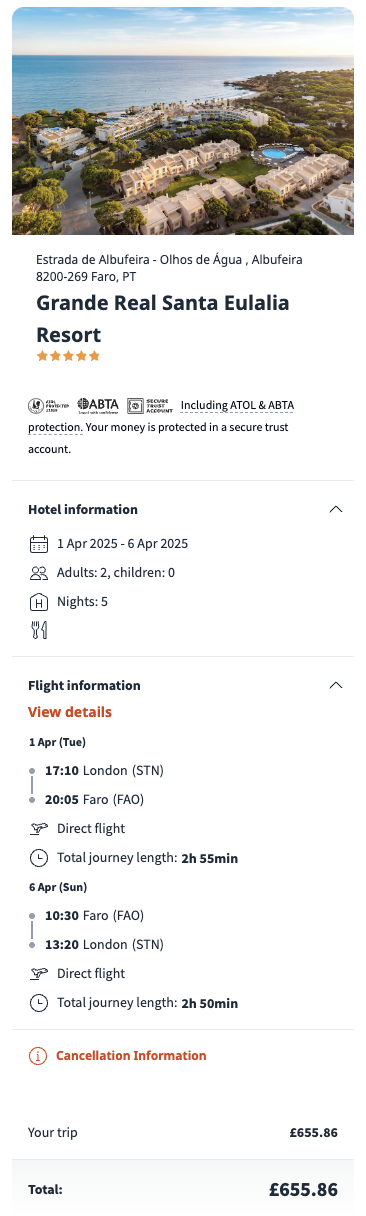Open View details for flights
366x1216 pixels.
[70, 712]
